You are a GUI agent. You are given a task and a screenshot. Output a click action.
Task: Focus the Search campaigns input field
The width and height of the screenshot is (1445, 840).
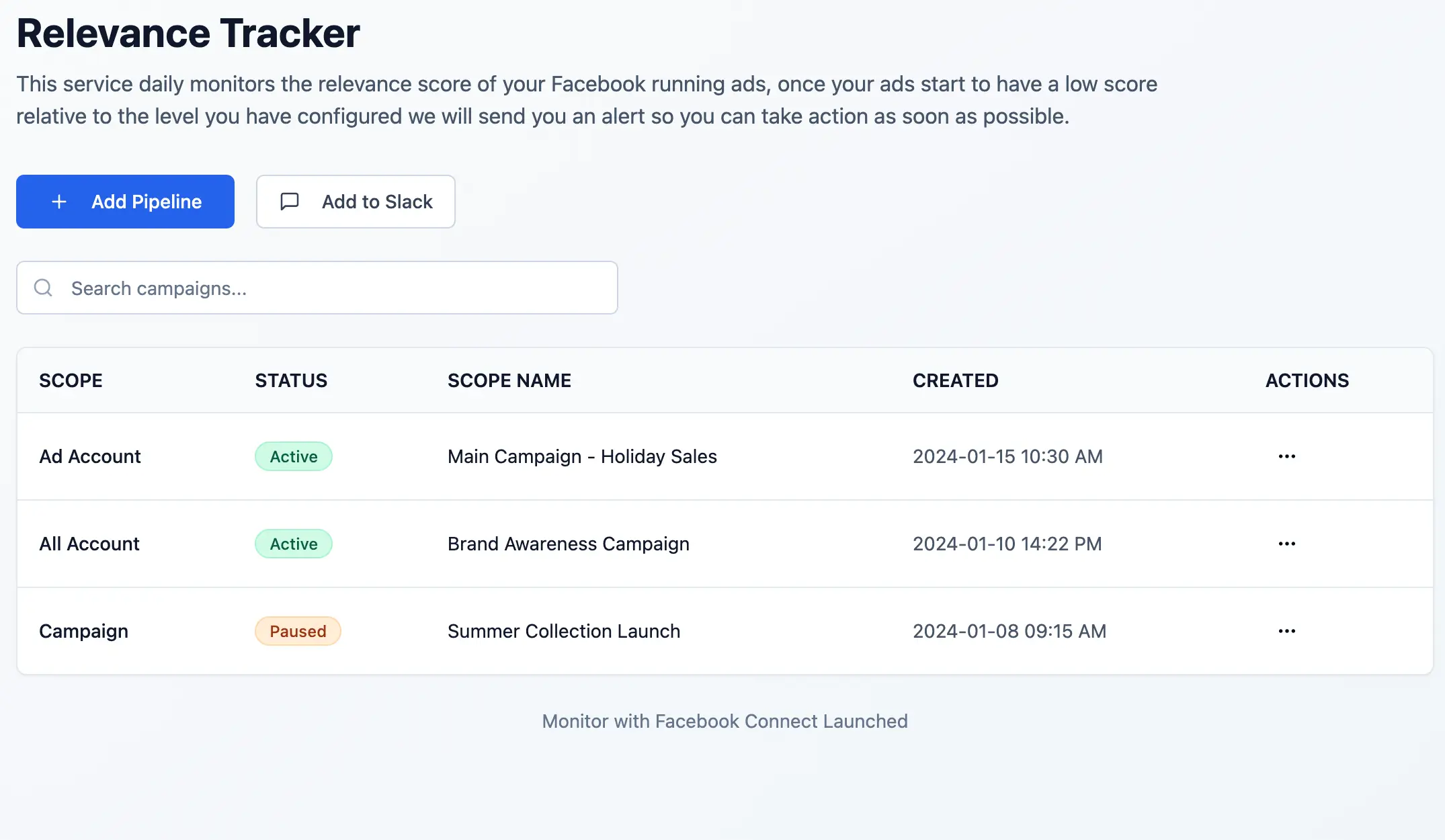point(336,288)
